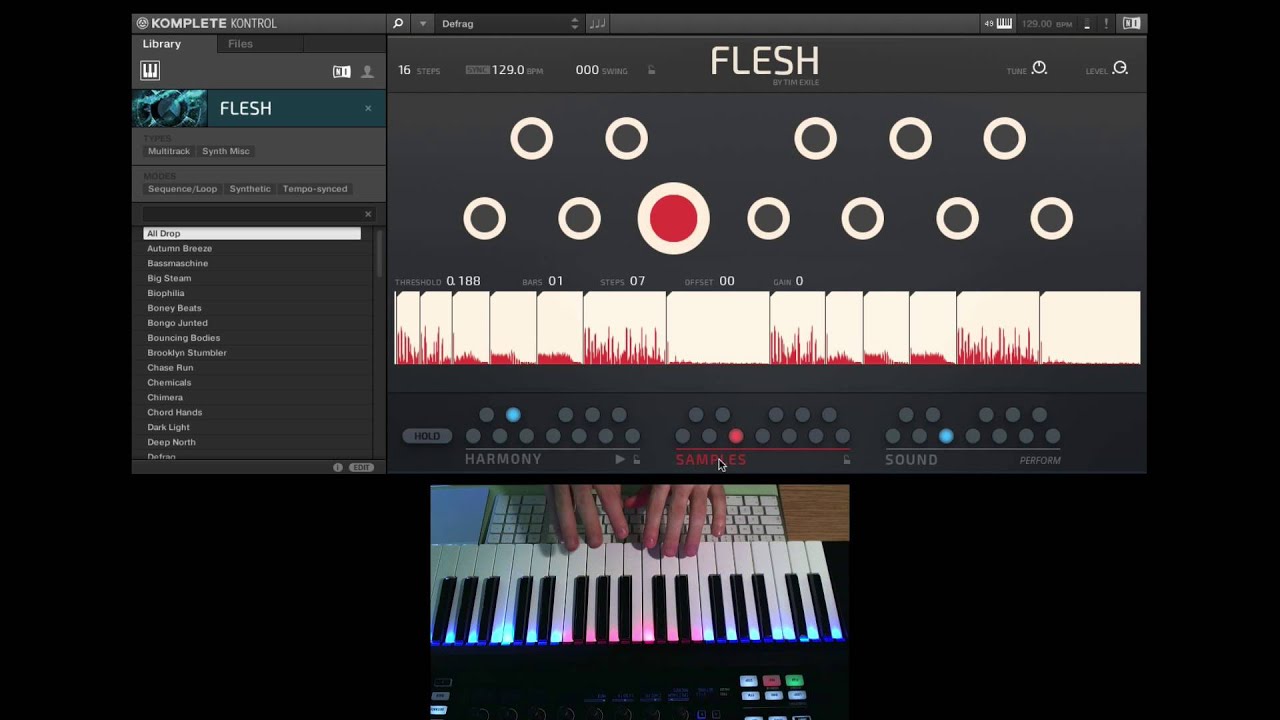Click the exclamation warning icon in the header
Image resolution: width=1280 pixels, height=720 pixels.
pyautogui.click(x=1108, y=23)
